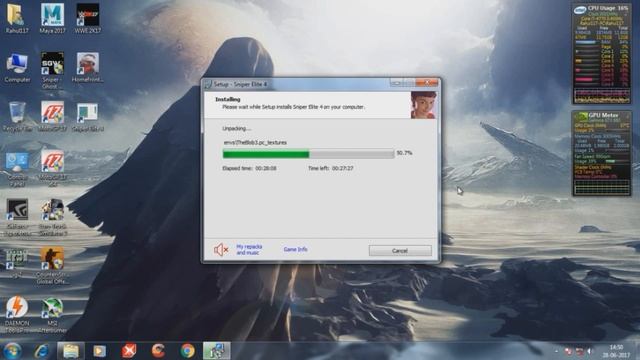Open DAEMON Tools shortcut
Viewport: 640px width, 360px height.
[17, 315]
